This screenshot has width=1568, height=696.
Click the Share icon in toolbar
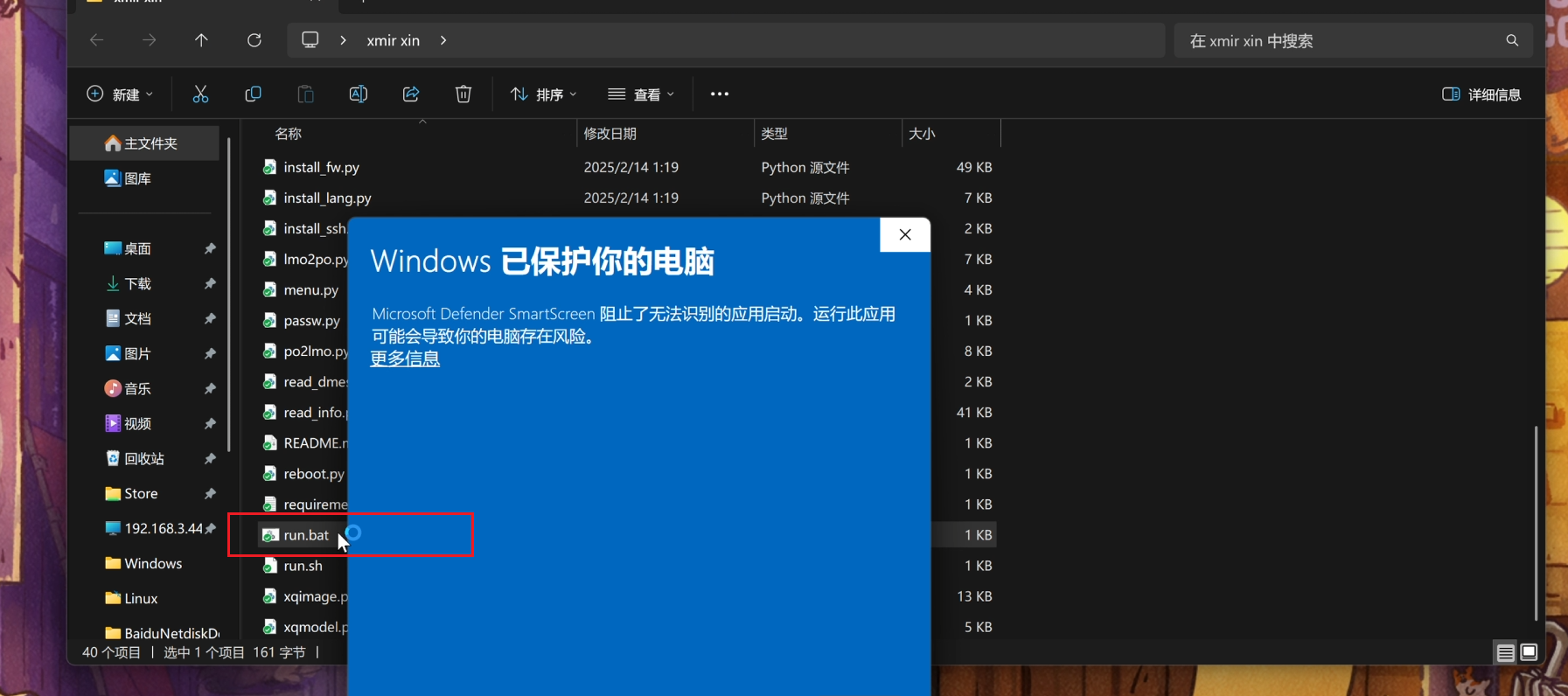click(411, 94)
